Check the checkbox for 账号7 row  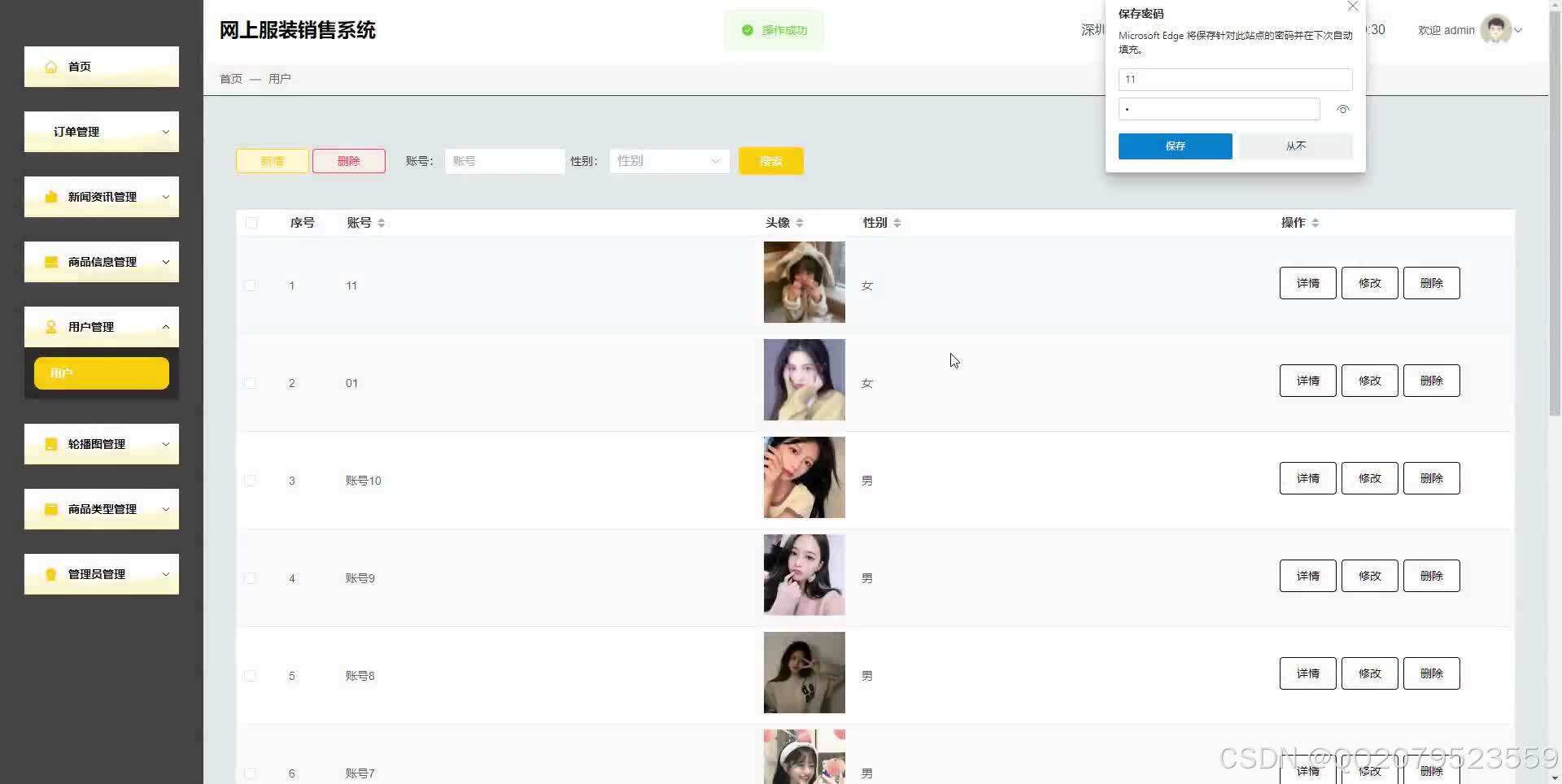coord(250,773)
